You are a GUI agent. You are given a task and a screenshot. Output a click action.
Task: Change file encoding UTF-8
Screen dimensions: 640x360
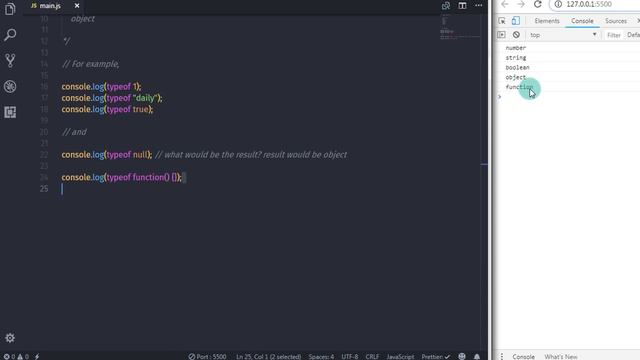coord(349,356)
